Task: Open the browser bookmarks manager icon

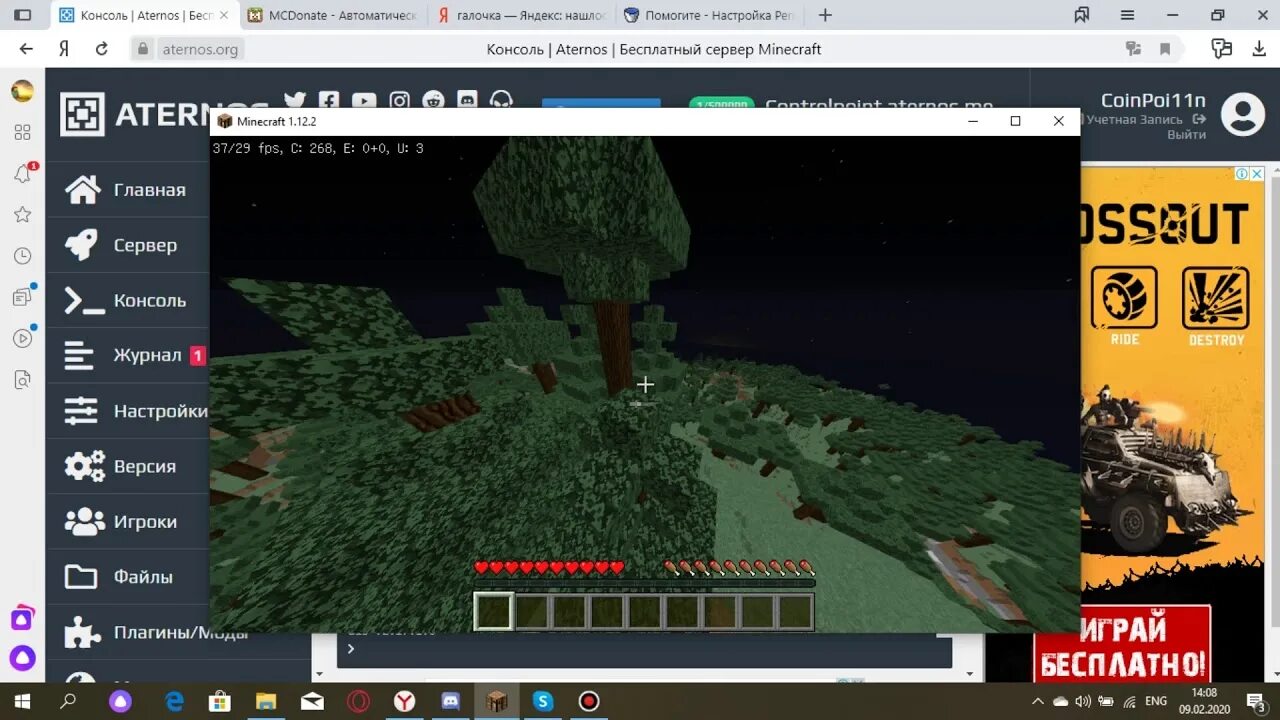Action: 1081,15
